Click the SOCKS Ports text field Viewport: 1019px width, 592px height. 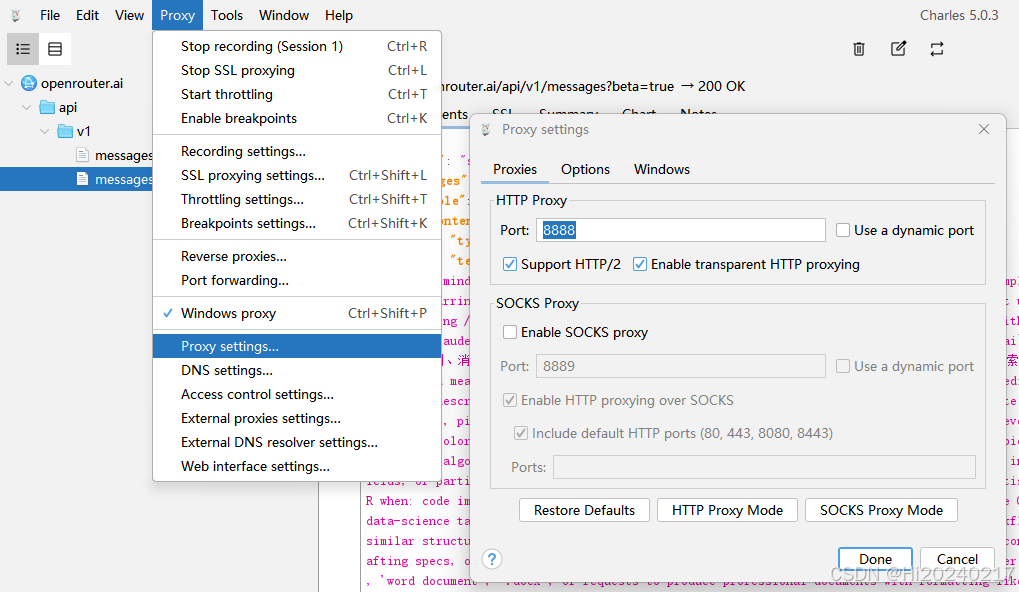pos(764,467)
